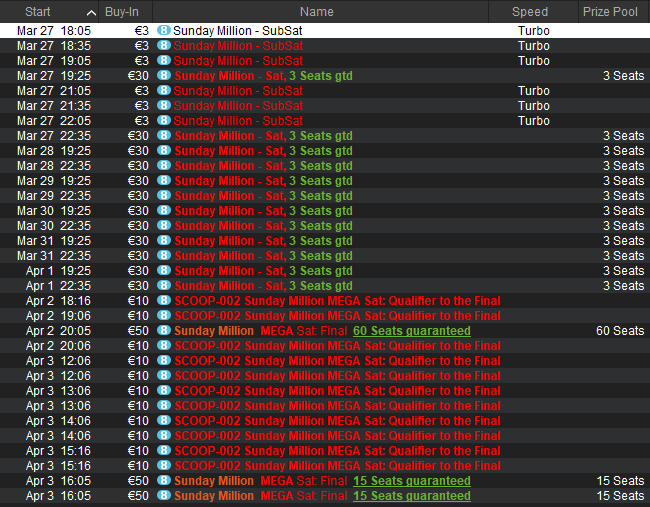Sort by the Name column header
The height and width of the screenshot is (507, 650).
click(x=321, y=12)
